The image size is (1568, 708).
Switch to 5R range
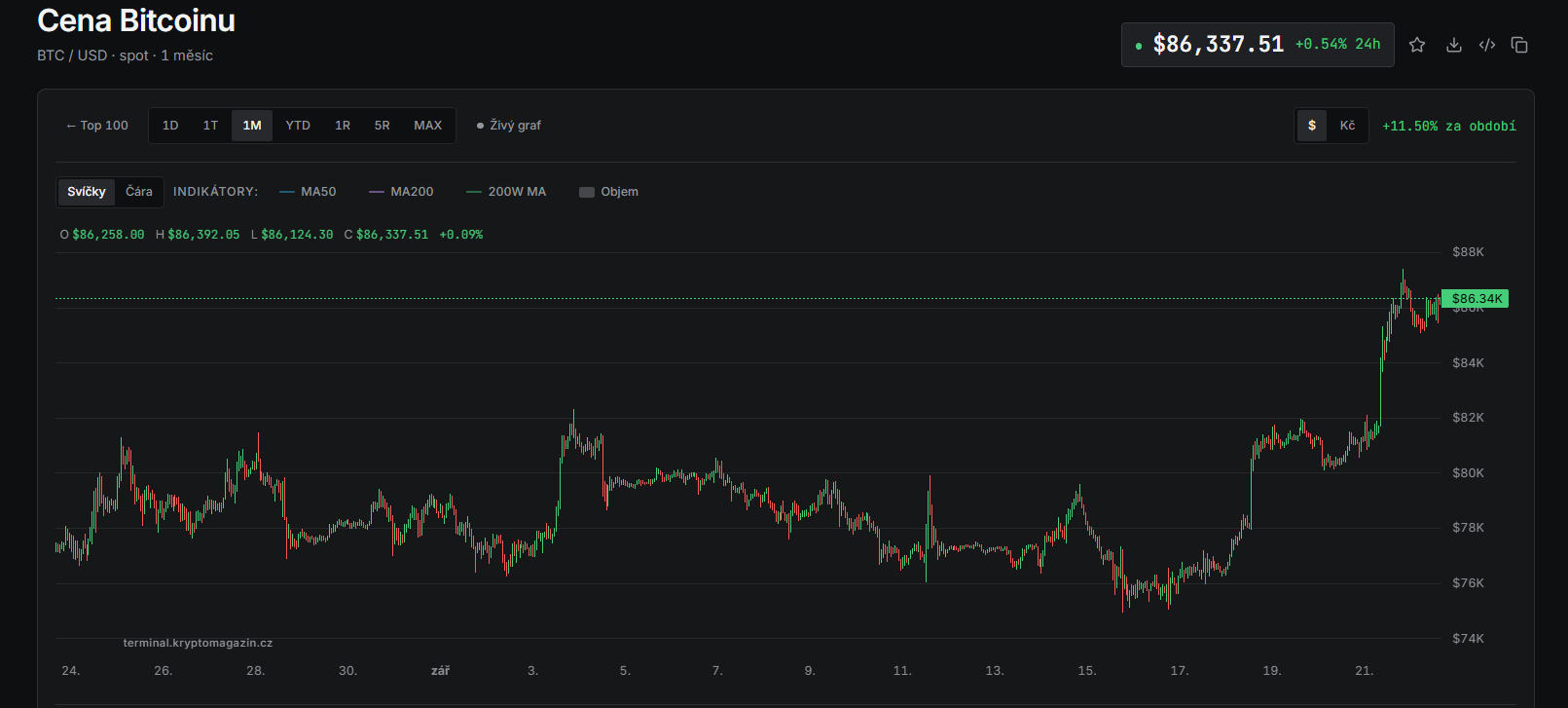click(x=383, y=126)
